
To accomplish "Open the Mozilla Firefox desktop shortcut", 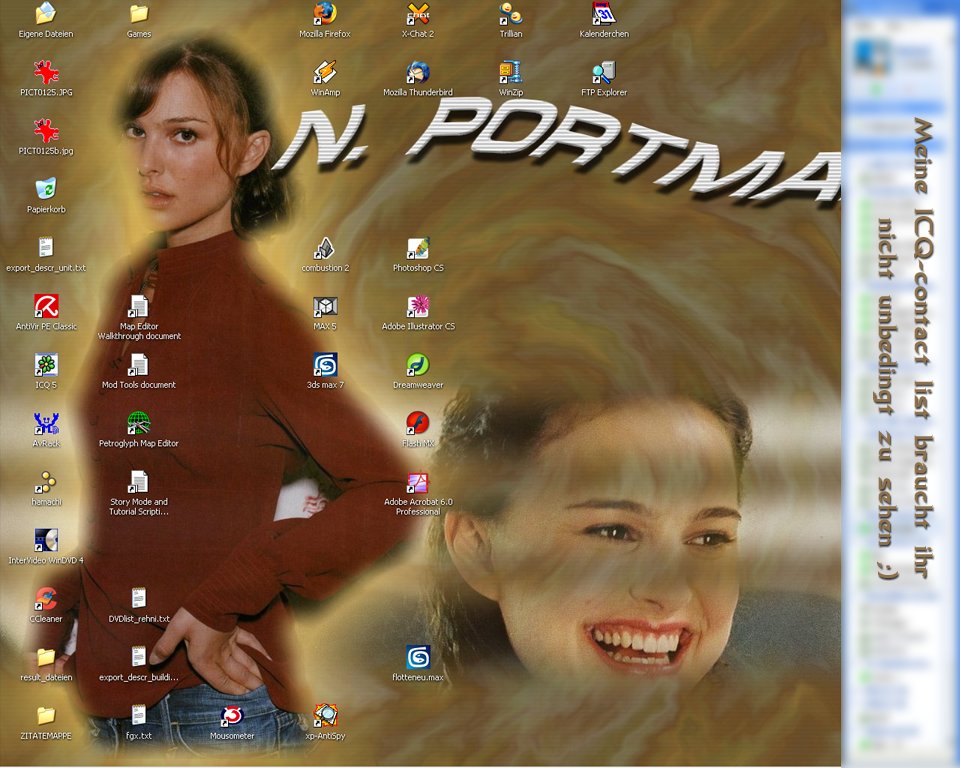I will (x=325, y=15).
